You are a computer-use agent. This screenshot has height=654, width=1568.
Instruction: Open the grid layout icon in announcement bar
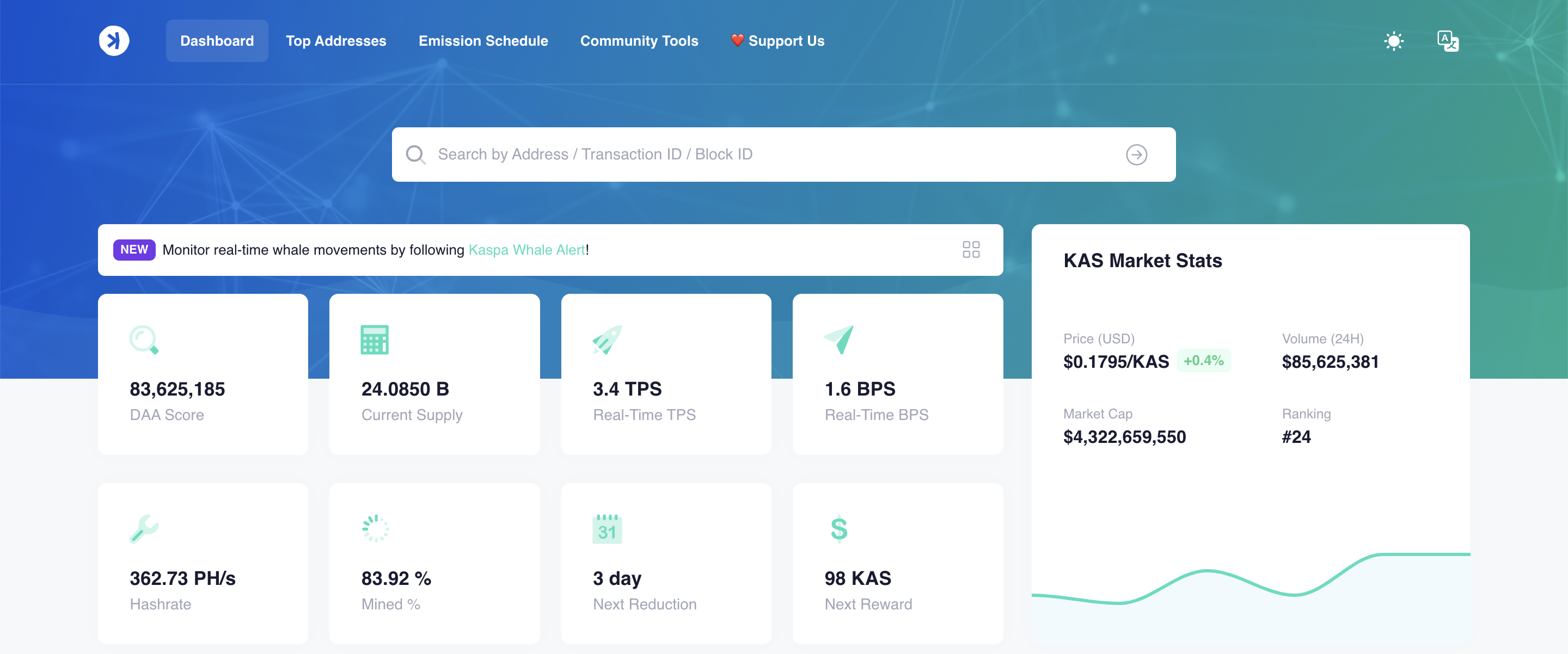point(970,249)
